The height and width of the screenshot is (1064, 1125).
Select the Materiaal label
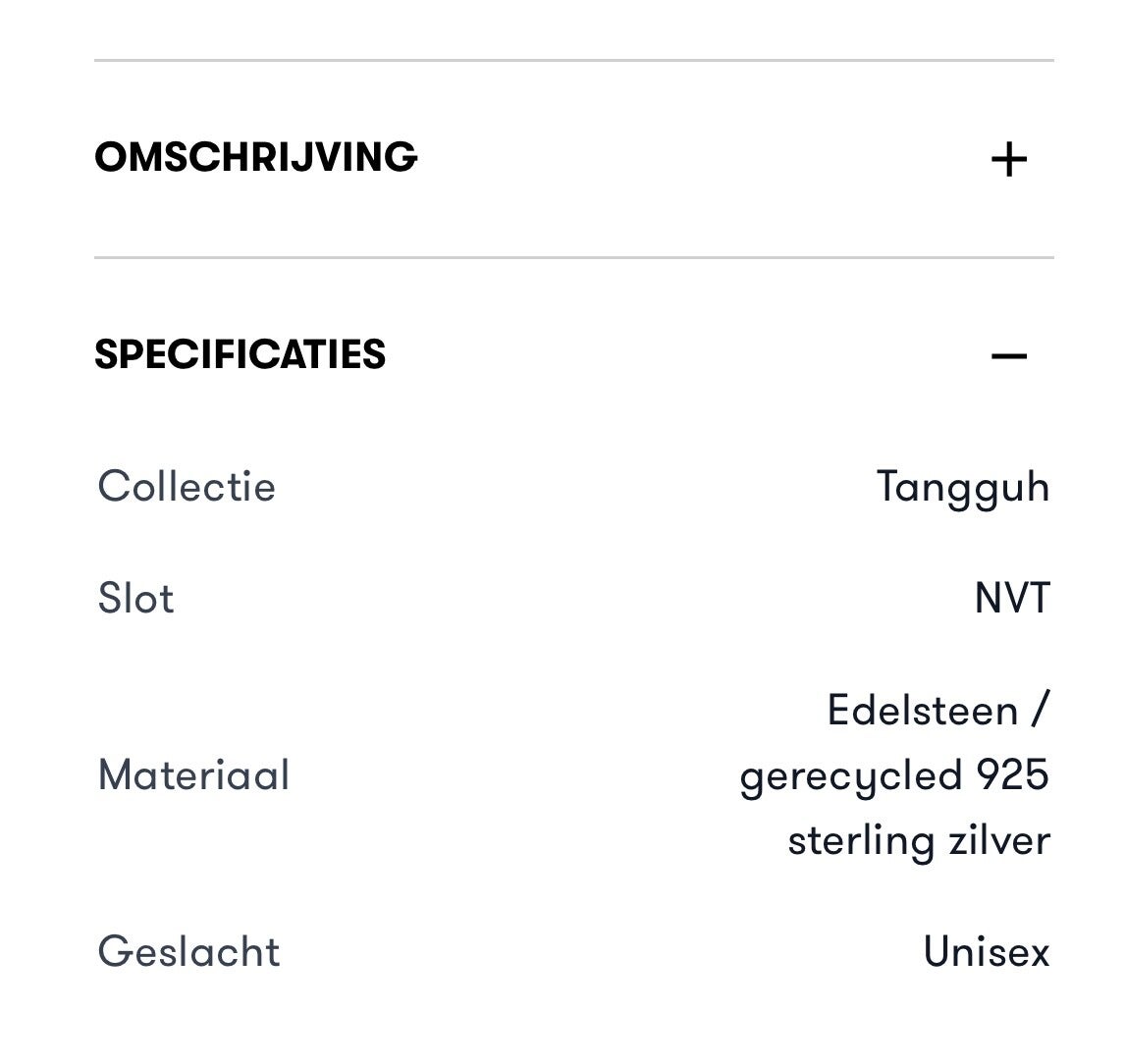[194, 775]
